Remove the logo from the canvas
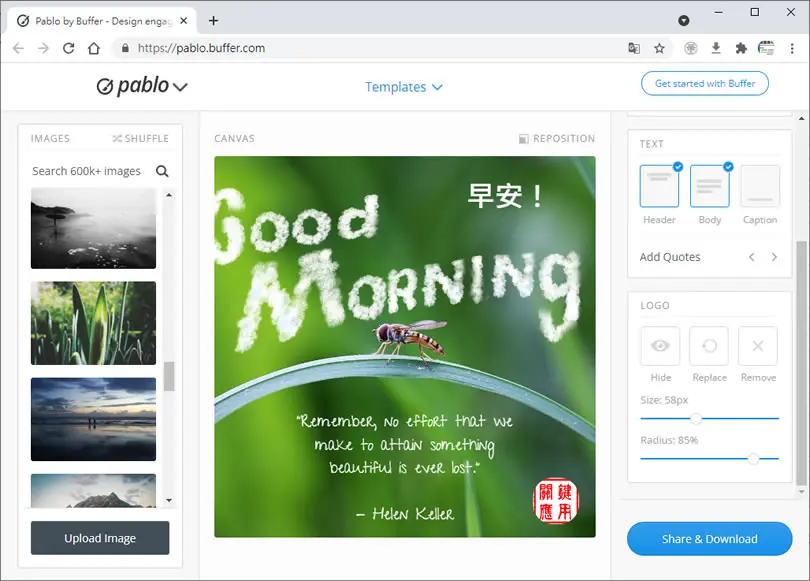This screenshot has width=810, height=581. (758, 346)
